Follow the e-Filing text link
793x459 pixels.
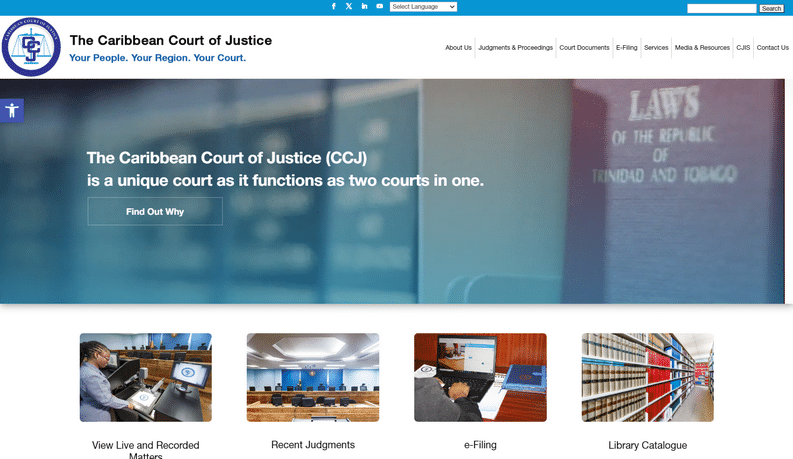coord(480,445)
